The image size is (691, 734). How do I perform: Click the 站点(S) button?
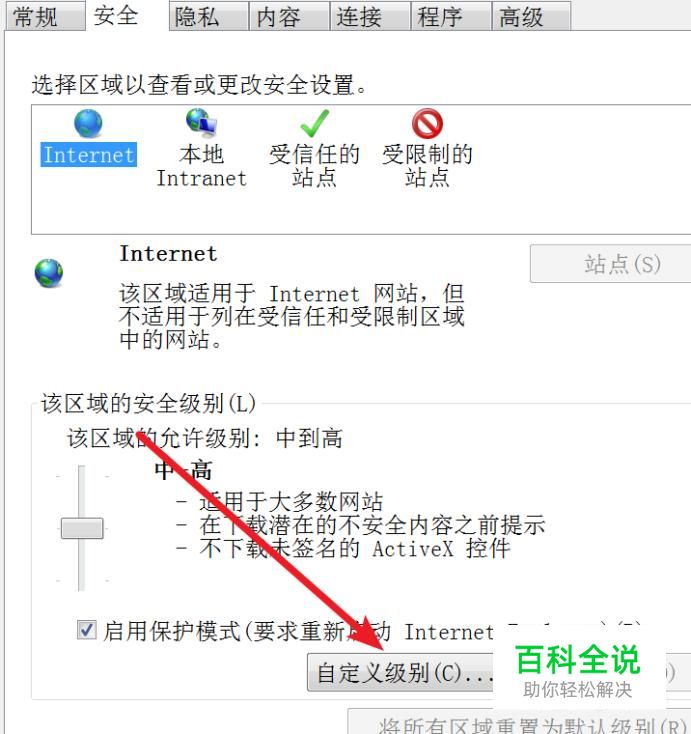click(x=610, y=264)
